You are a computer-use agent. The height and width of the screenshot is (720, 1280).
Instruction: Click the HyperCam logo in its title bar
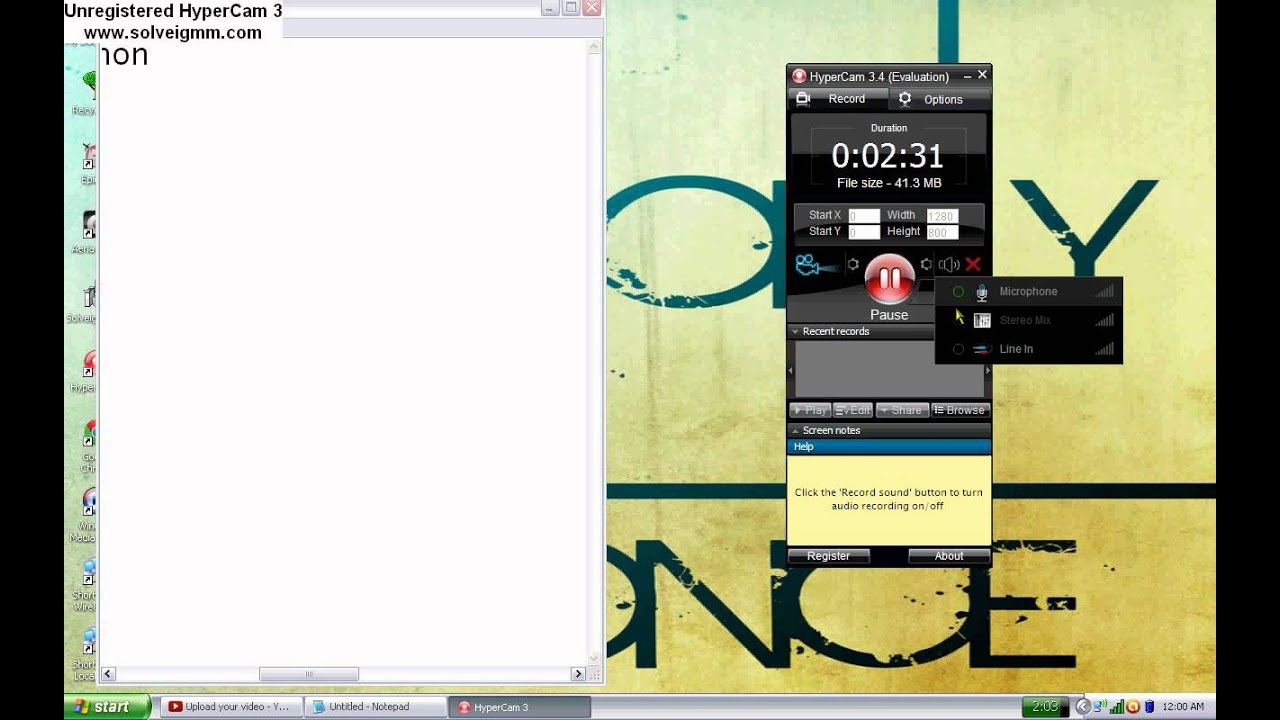[799, 76]
